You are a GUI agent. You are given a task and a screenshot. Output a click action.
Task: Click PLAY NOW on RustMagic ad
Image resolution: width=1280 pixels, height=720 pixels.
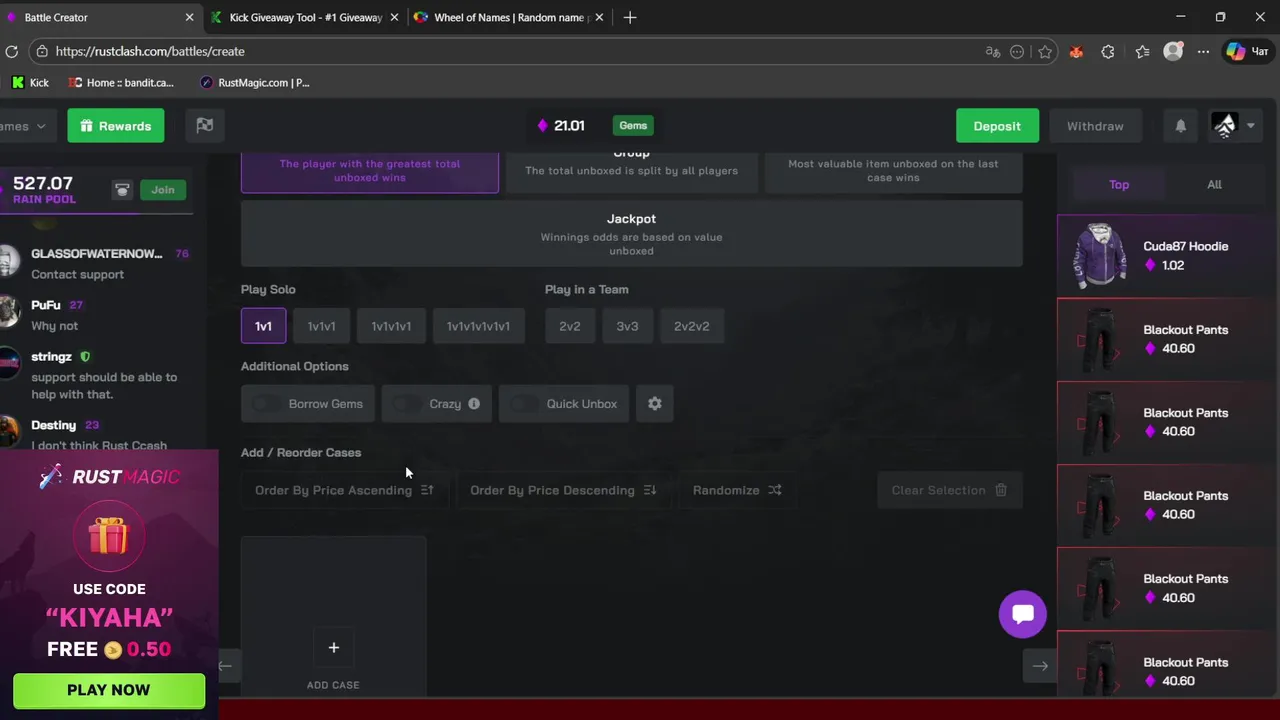pos(109,690)
